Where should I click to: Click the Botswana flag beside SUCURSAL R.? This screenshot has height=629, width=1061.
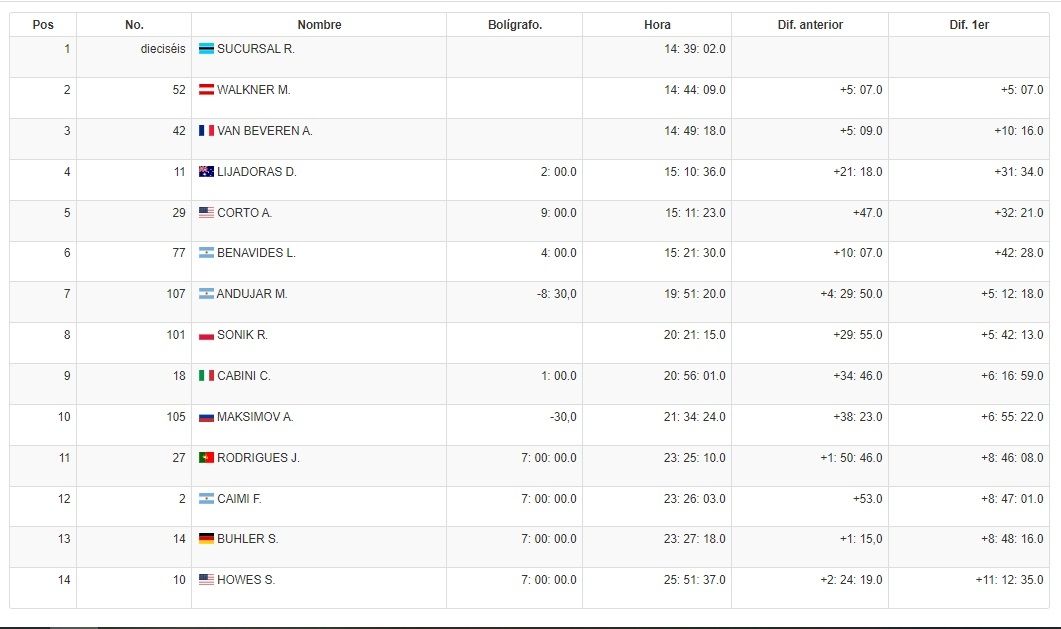pos(206,49)
